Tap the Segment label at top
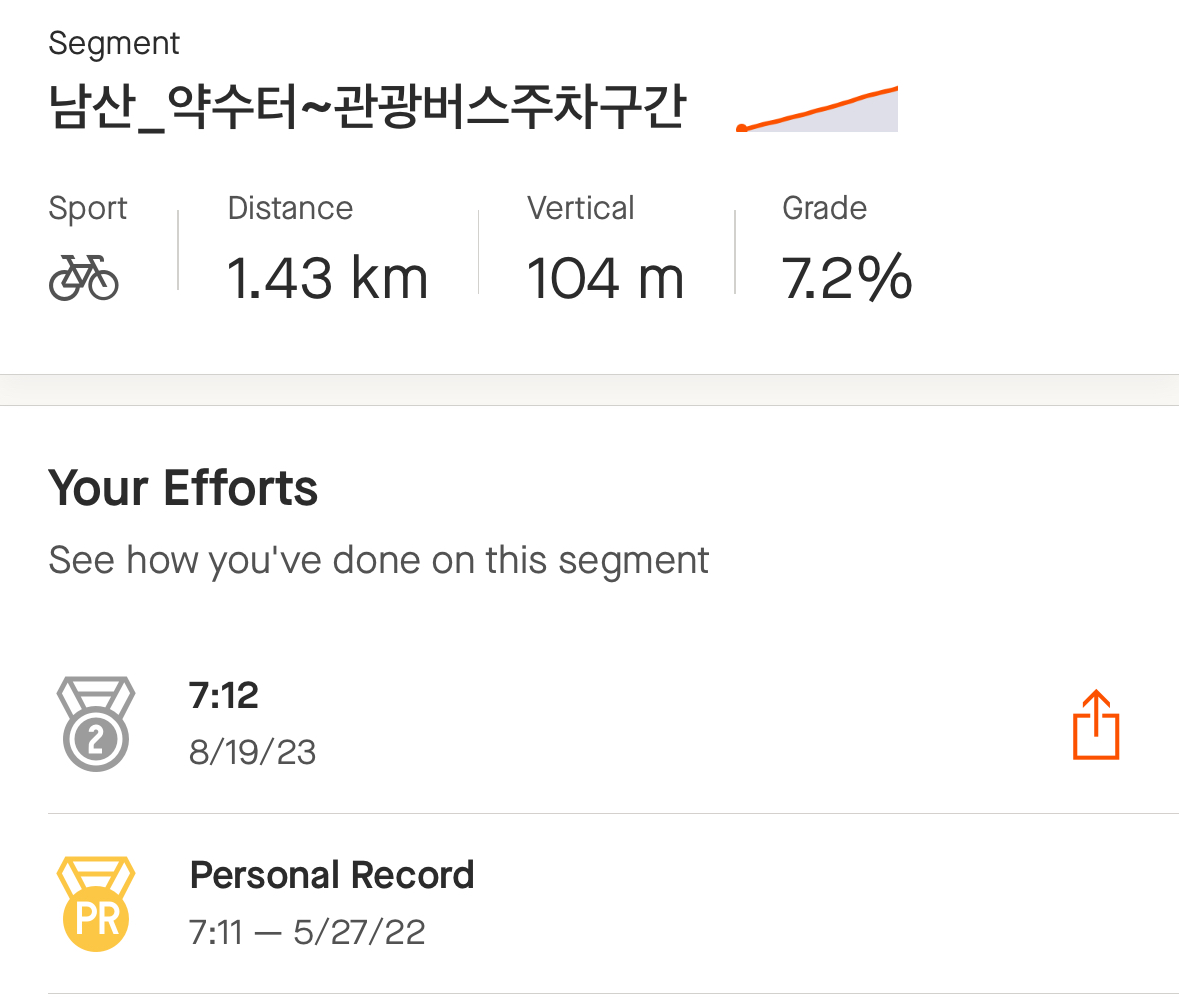Viewport: 1179px width, 997px height. click(114, 44)
